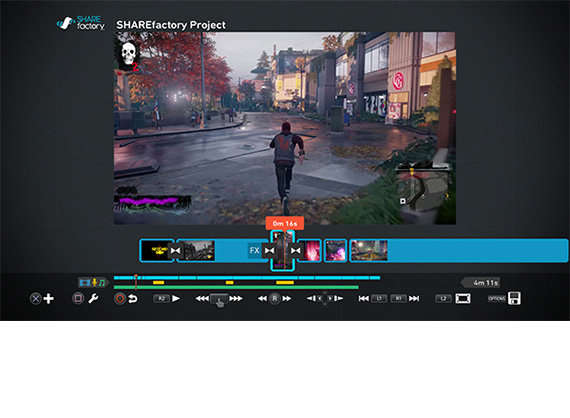Screen dimensions: 570x418
Task: Step one frame backward
Action: (311, 298)
